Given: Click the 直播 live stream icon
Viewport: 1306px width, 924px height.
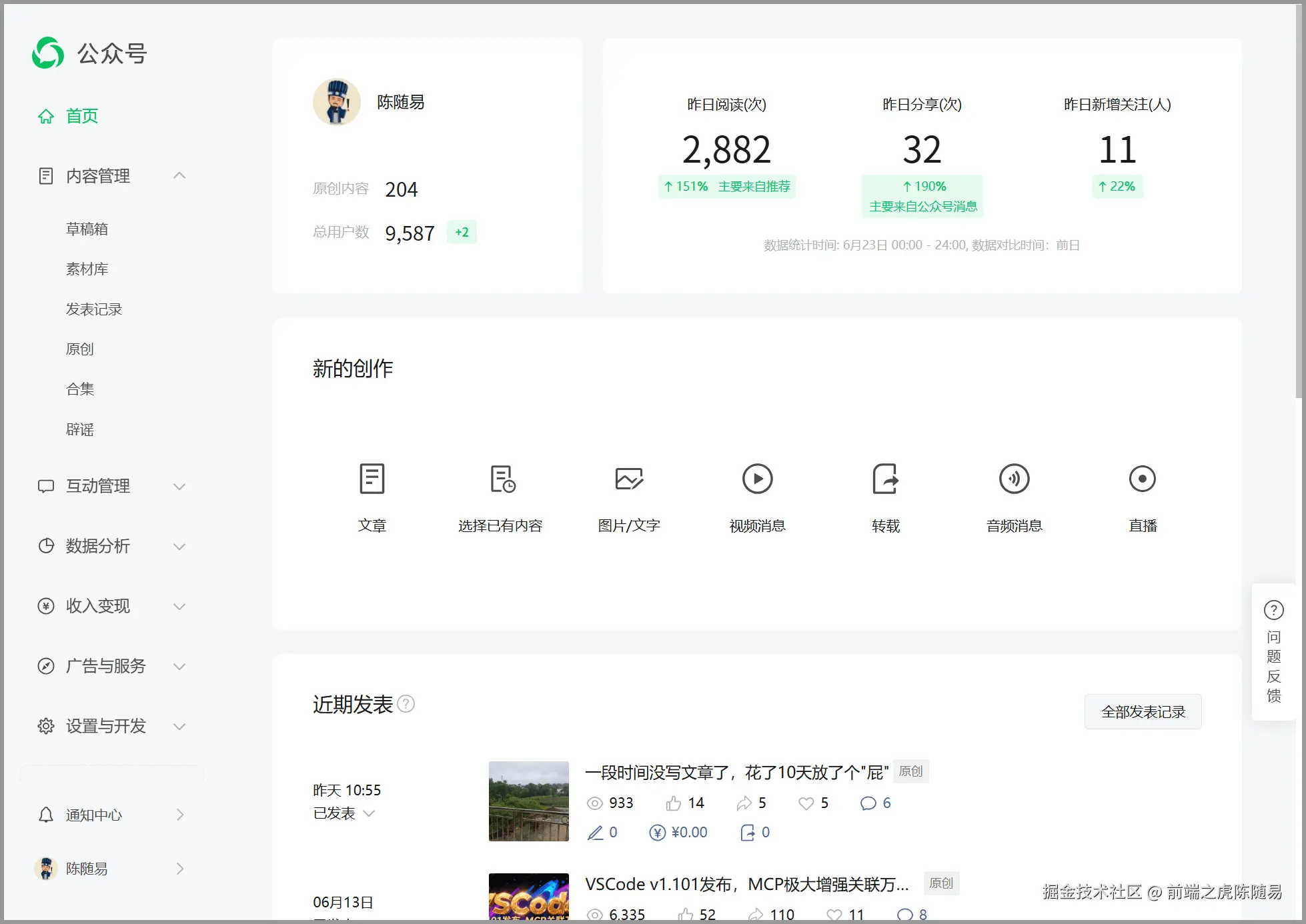Looking at the screenshot, I should (x=1142, y=479).
